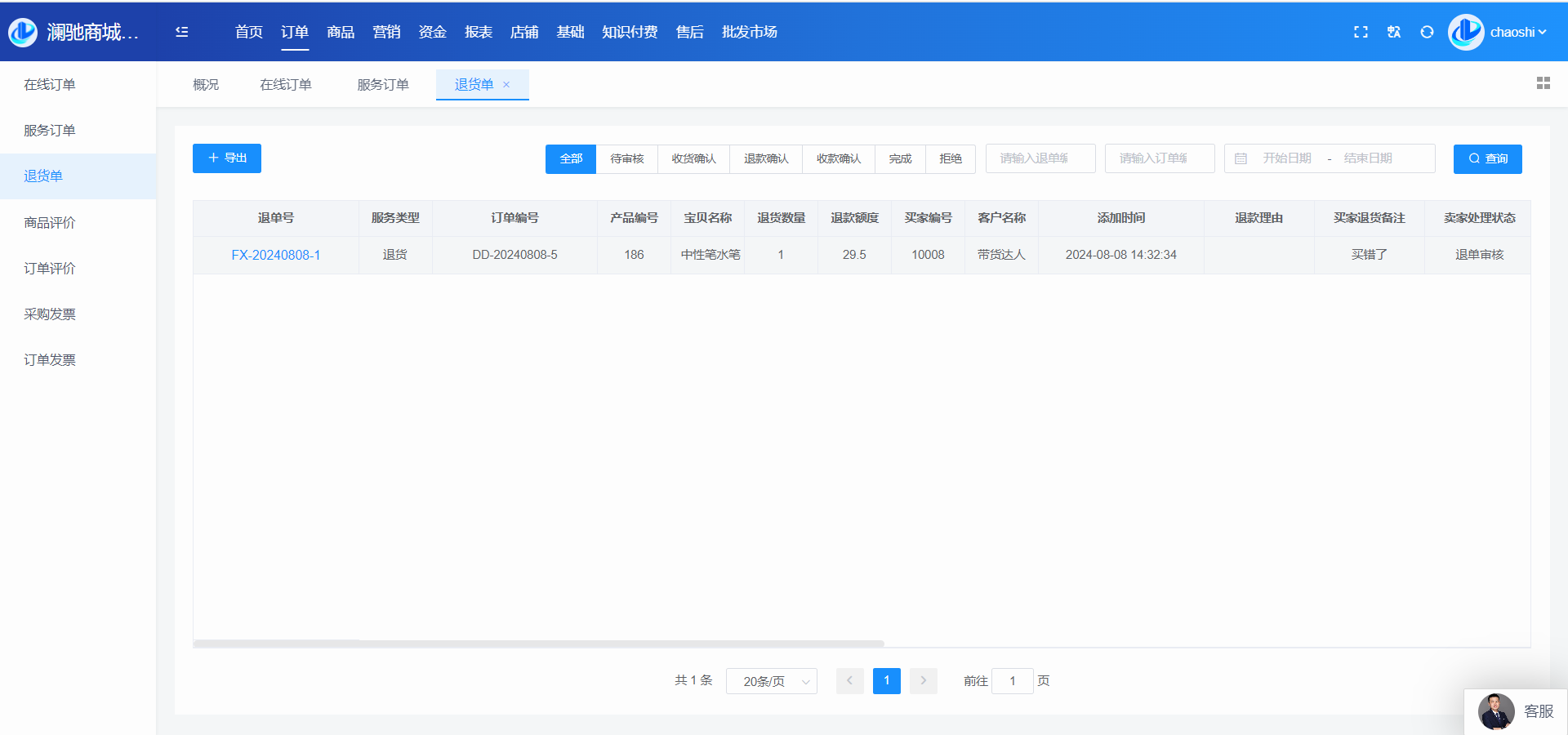Enter fullscreen mode via the header icon
The height and width of the screenshot is (735, 1568).
[1361, 32]
